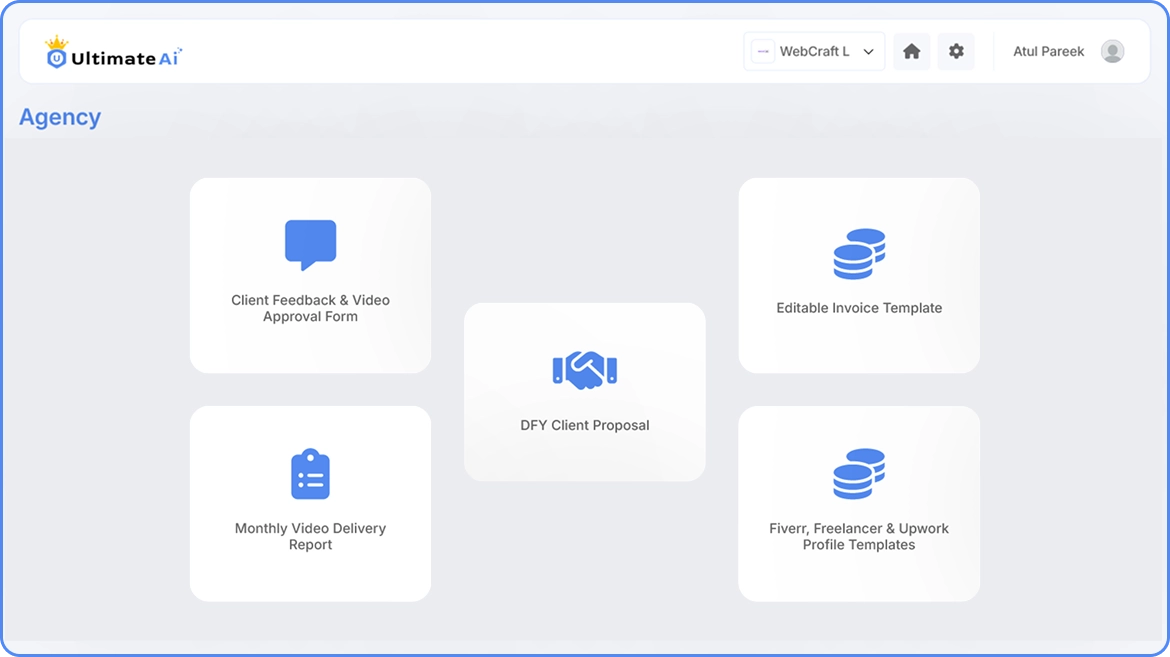Go to the home page via house icon
Viewport: 1170px width, 657px height.
point(911,51)
